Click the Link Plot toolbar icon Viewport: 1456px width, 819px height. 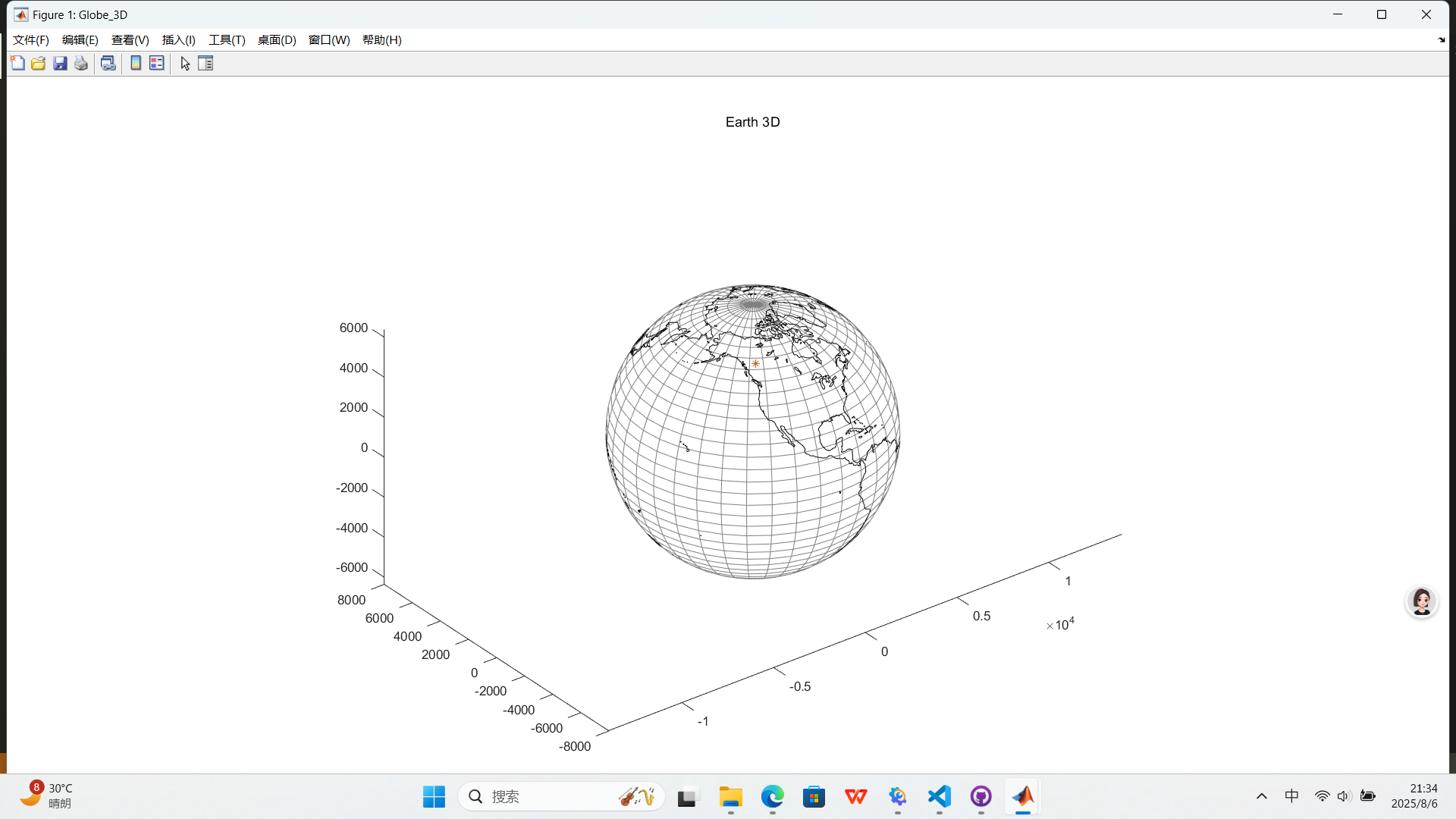108,64
